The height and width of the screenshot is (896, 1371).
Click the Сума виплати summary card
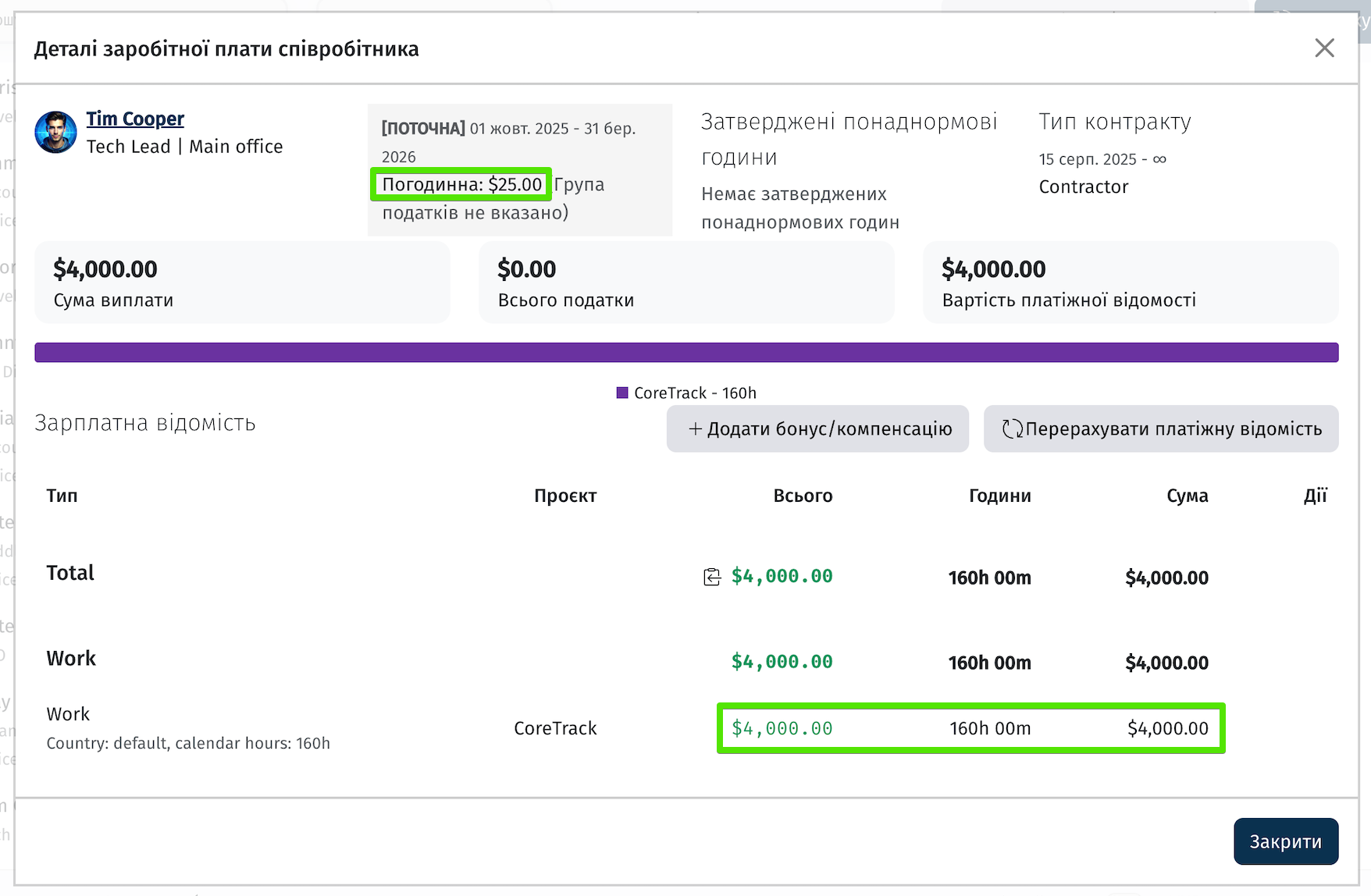242,283
